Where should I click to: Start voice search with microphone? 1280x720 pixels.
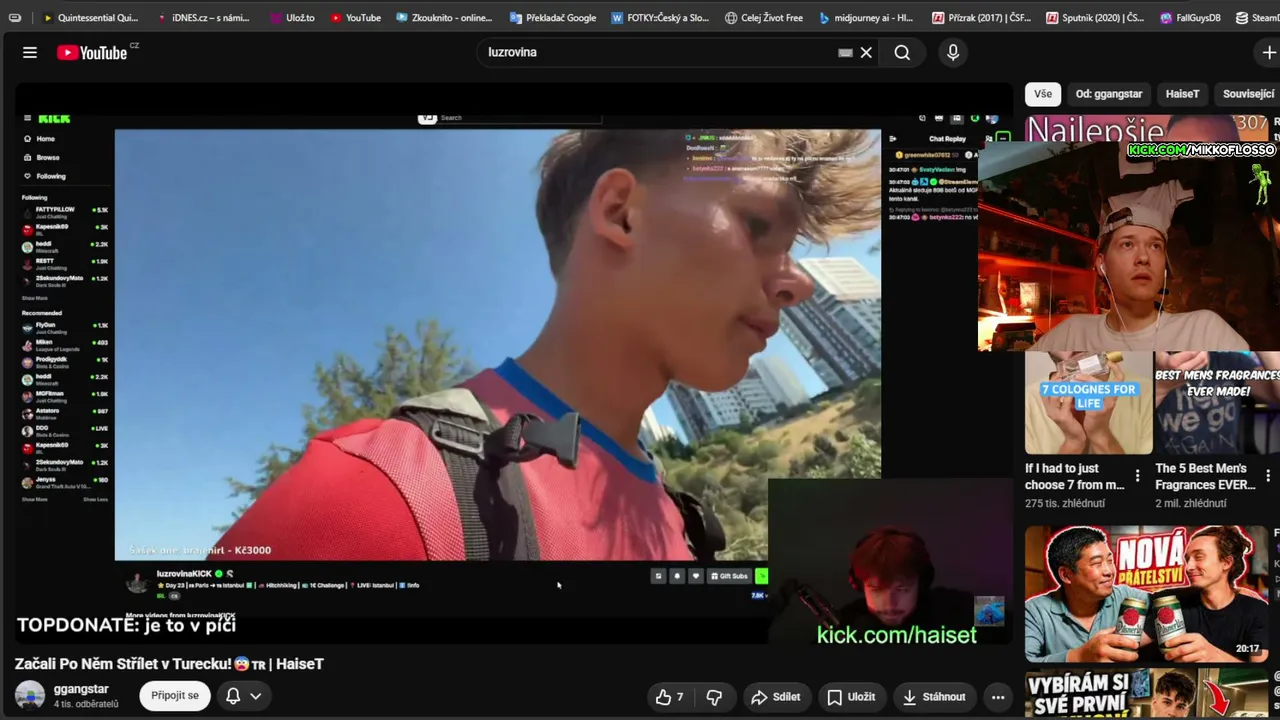click(953, 53)
